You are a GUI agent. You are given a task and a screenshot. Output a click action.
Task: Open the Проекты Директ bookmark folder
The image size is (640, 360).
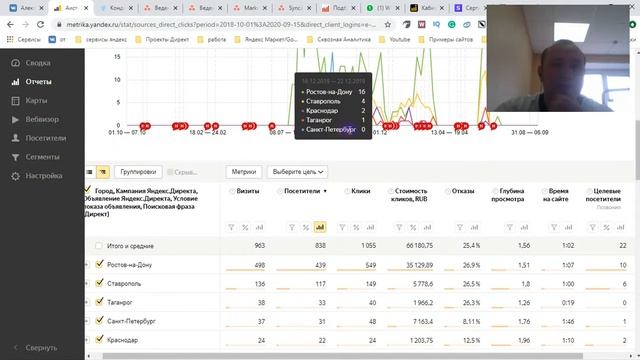click(162, 40)
